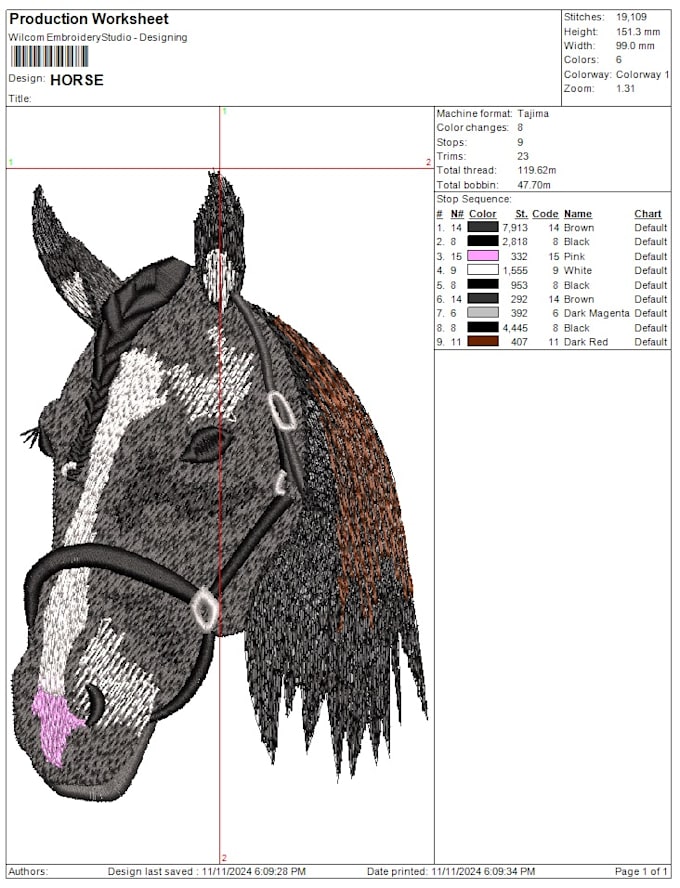Select the Dark Magenta swatch in stop 7
Screen dimensions: 680x888
tap(483, 313)
